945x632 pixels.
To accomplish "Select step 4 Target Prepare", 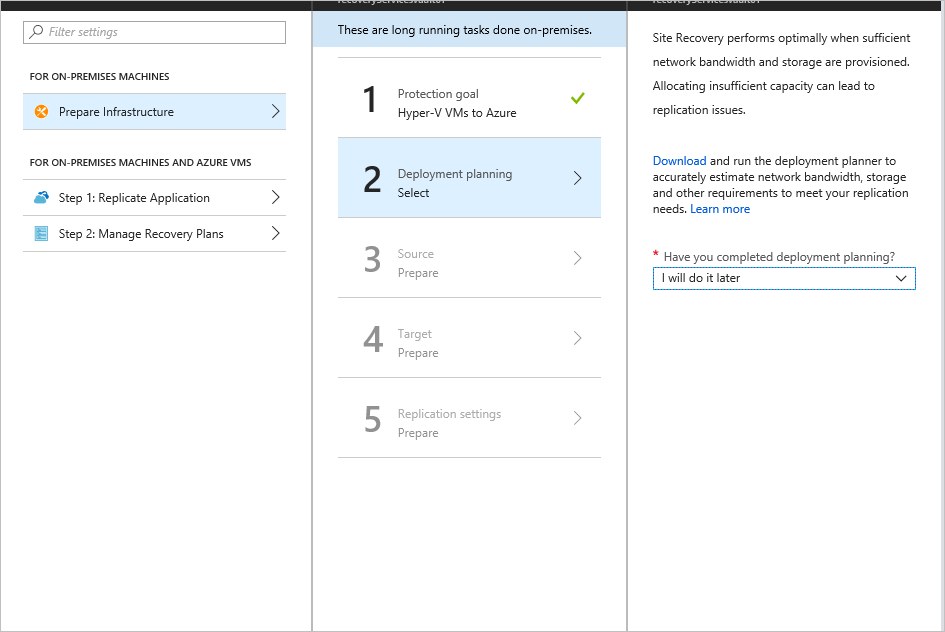I will click(469, 338).
